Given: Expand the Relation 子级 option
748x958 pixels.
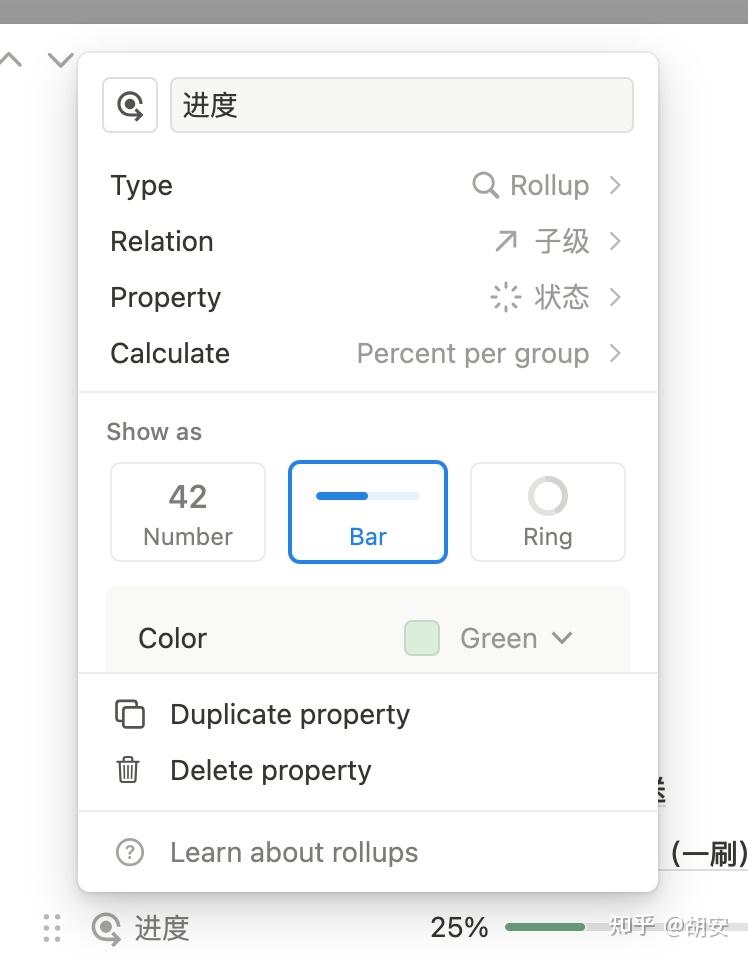Looking at the screenshot, I should pos(558,241).
